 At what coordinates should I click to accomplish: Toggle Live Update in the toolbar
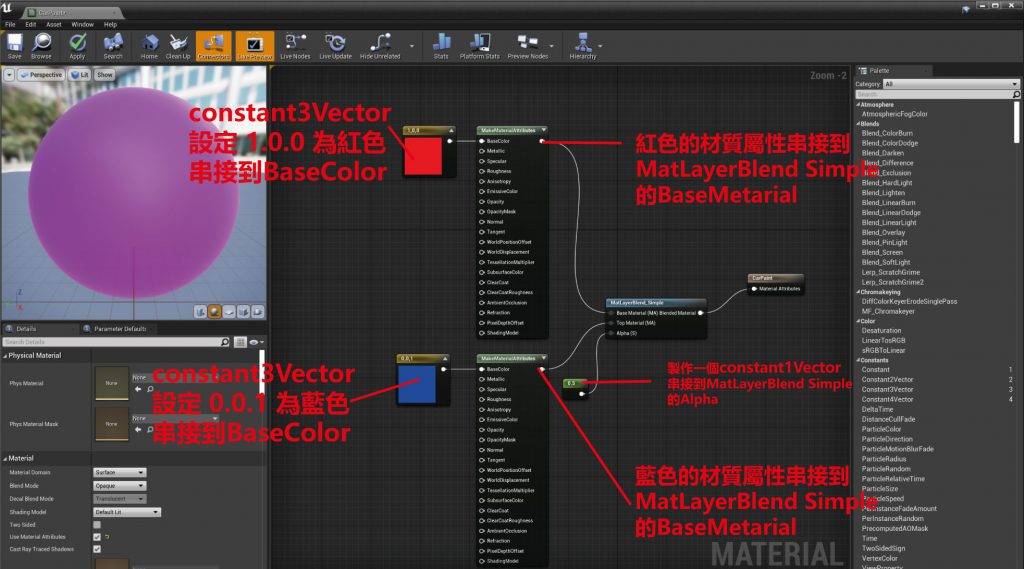point(335,43)
